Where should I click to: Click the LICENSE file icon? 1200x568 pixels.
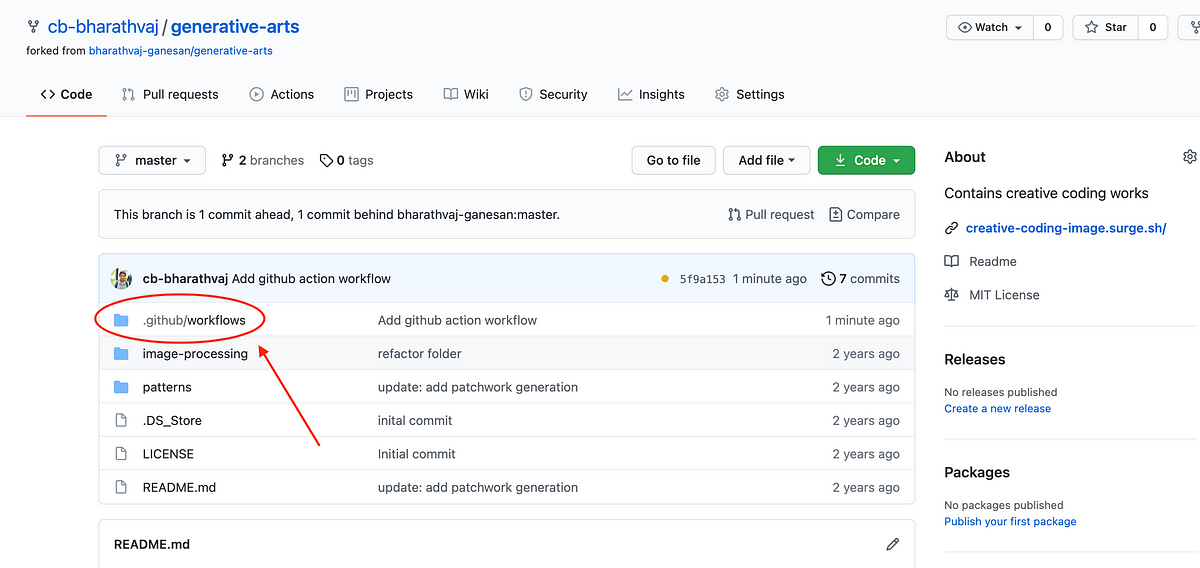(x=121, y=454)
